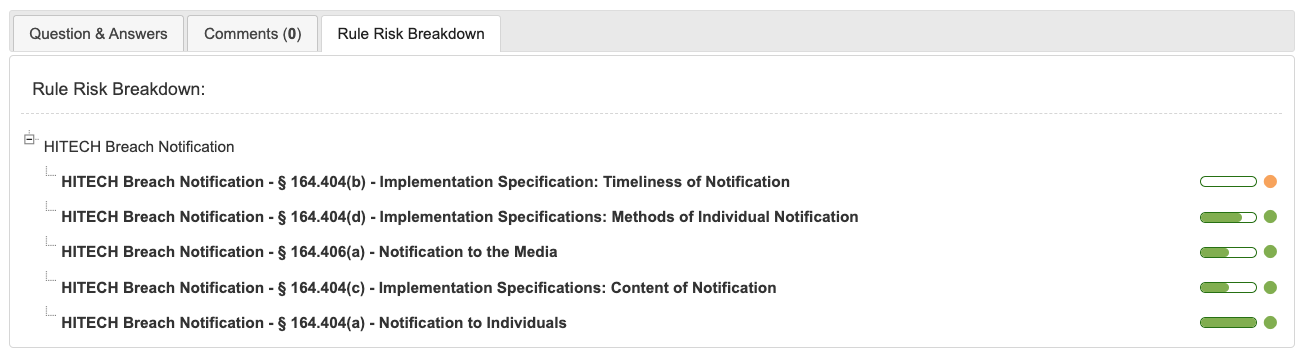Click empty progress bar for § 164.404(b) Timeliness
The height and width of the screenshot is (360, 1306).
1228,182
